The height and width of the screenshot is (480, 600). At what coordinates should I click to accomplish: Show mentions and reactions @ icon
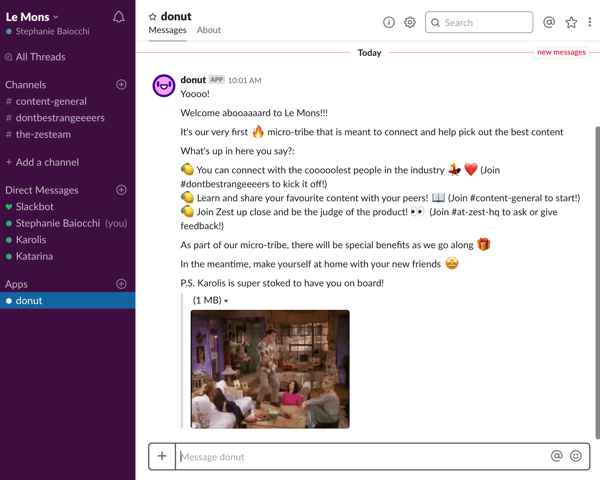tap(549, 22)
